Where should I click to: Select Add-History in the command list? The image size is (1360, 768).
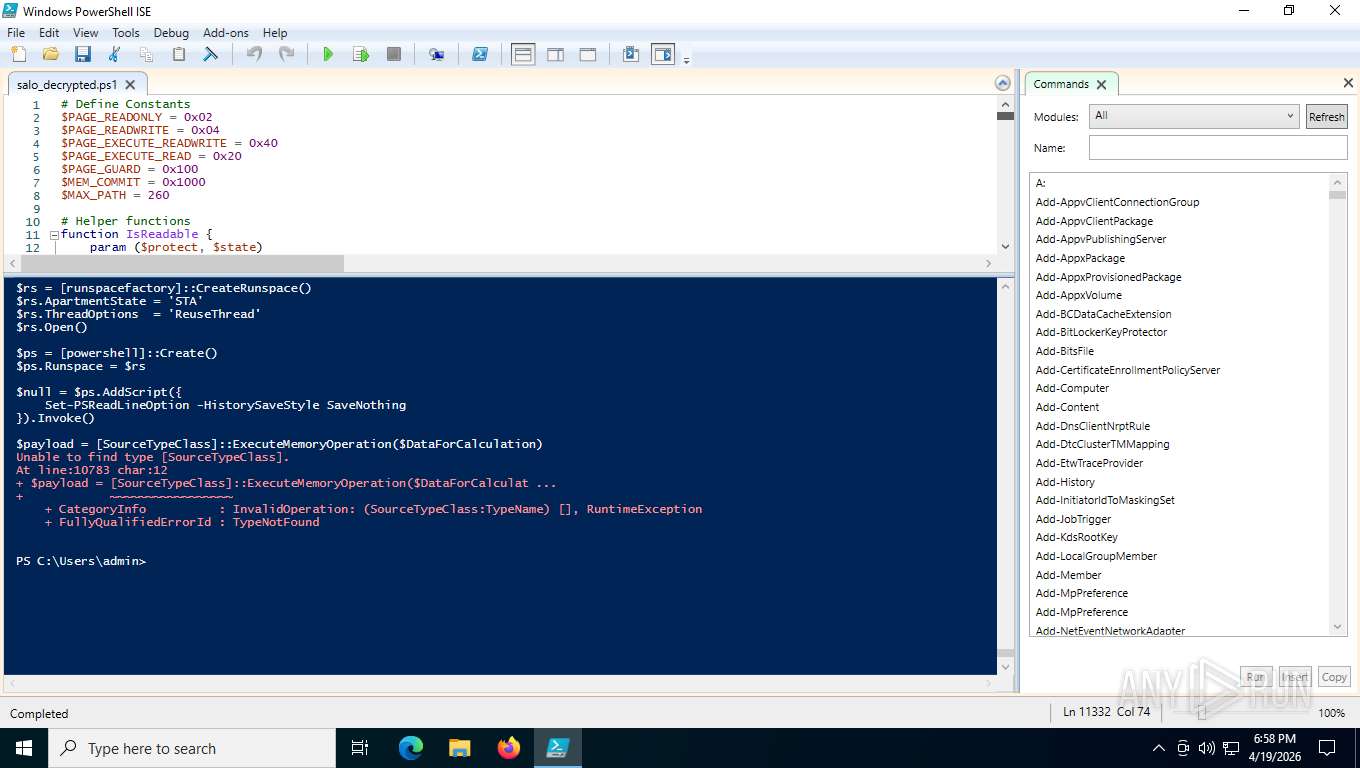(1066, 482)
